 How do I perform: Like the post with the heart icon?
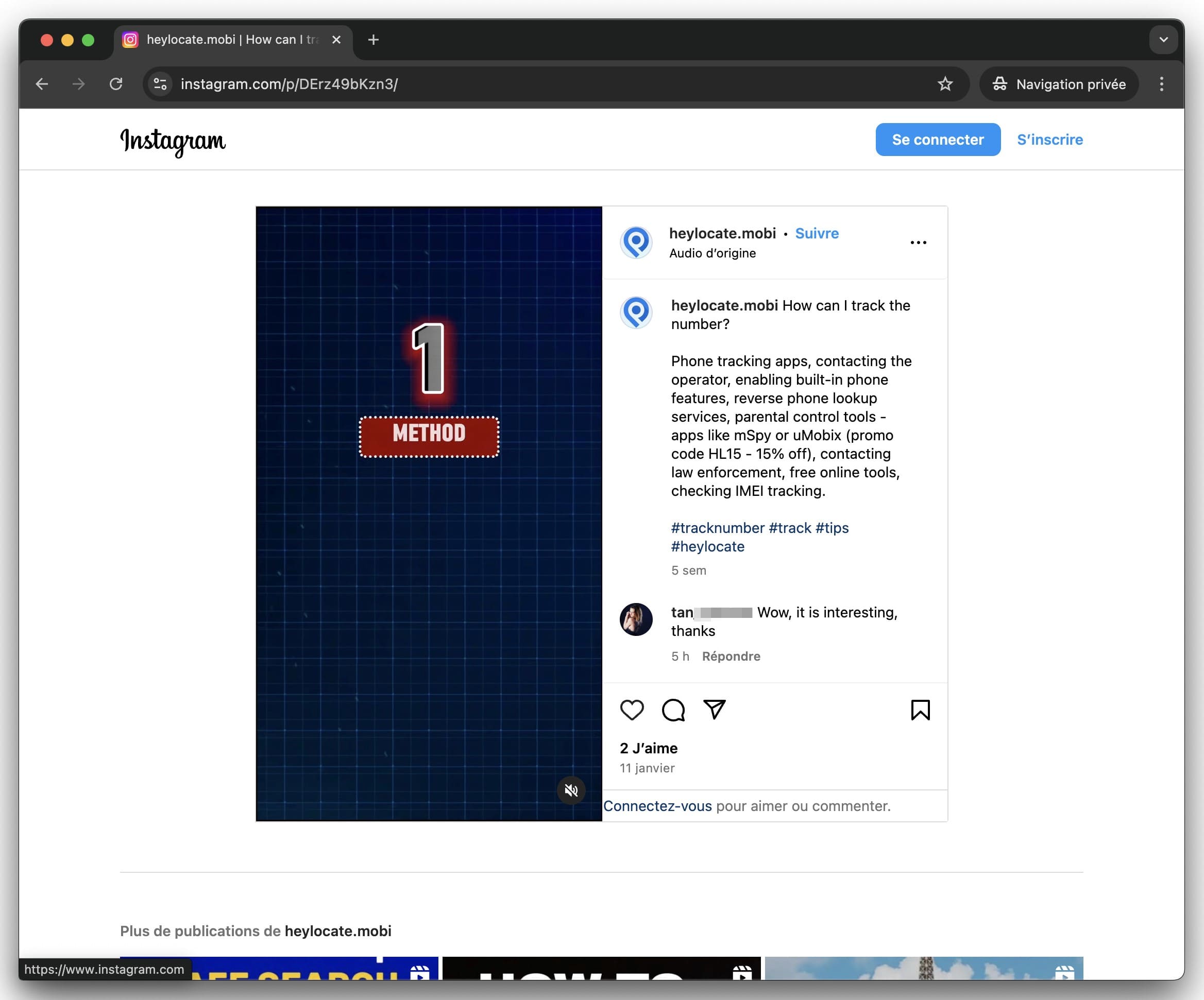(x=632, y=710)
